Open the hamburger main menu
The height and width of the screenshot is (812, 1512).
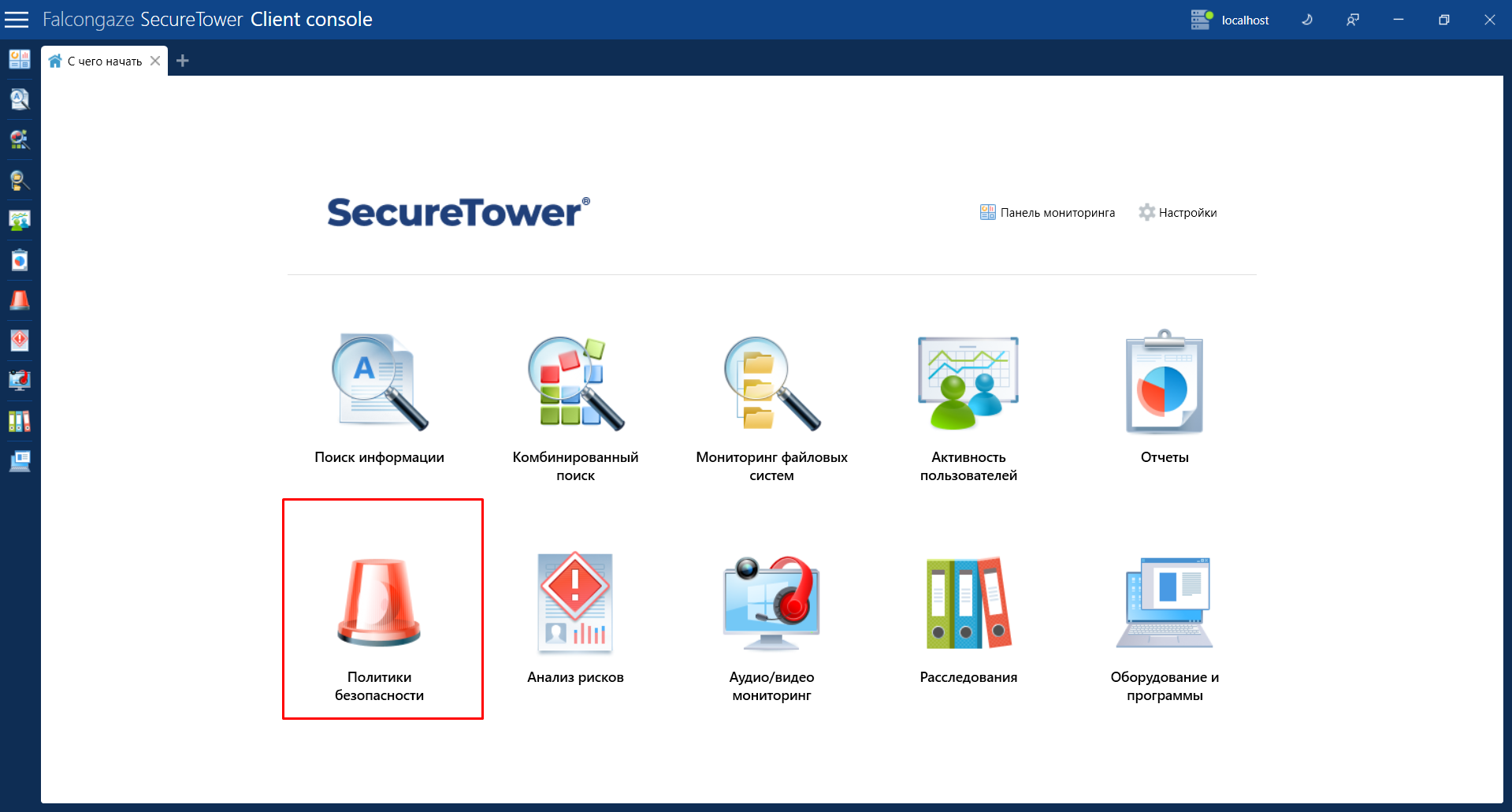tap(17, 20)
